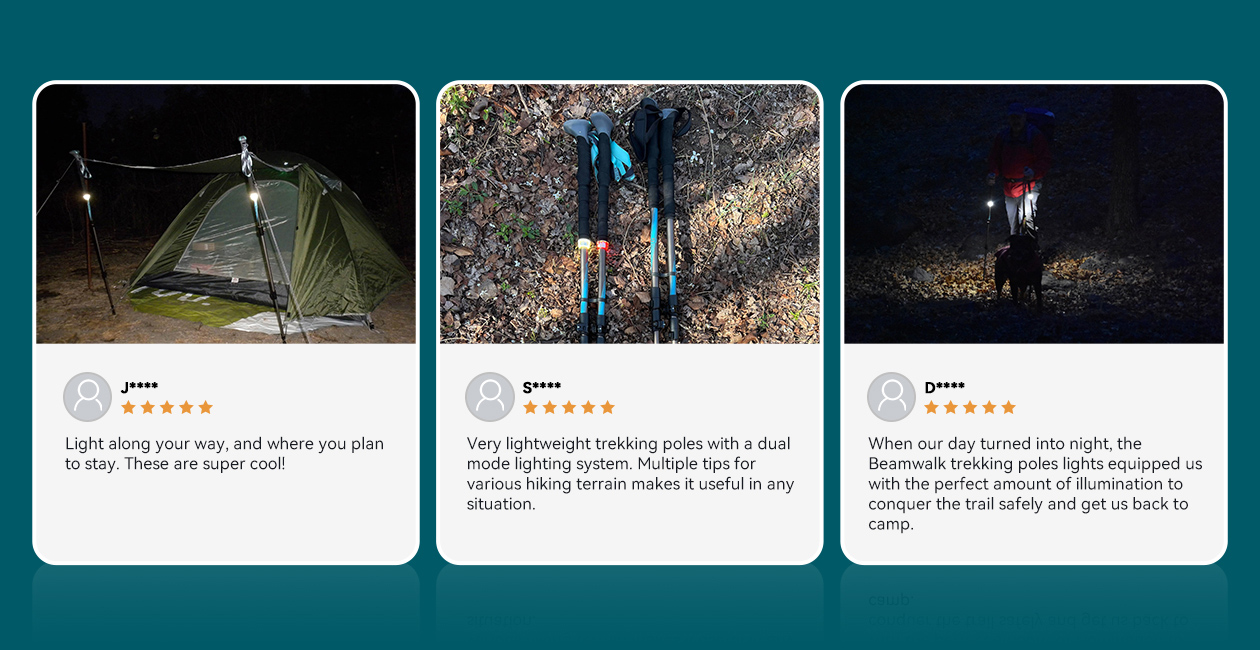1260x650 pixels.
Task: Click the third star under D****
Action: point(970,407)
